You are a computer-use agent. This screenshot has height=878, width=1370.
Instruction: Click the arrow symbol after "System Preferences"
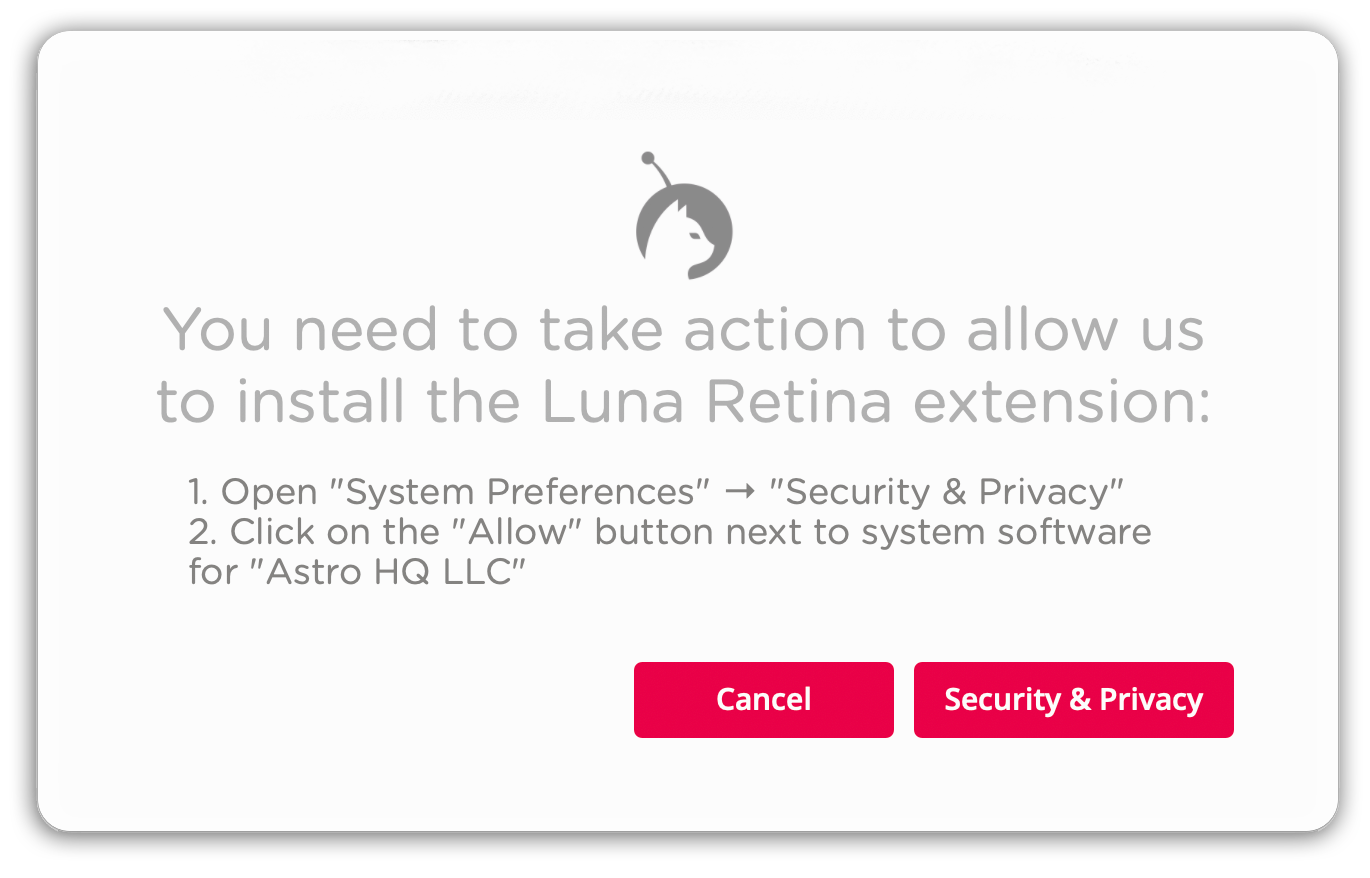point(739,493)
